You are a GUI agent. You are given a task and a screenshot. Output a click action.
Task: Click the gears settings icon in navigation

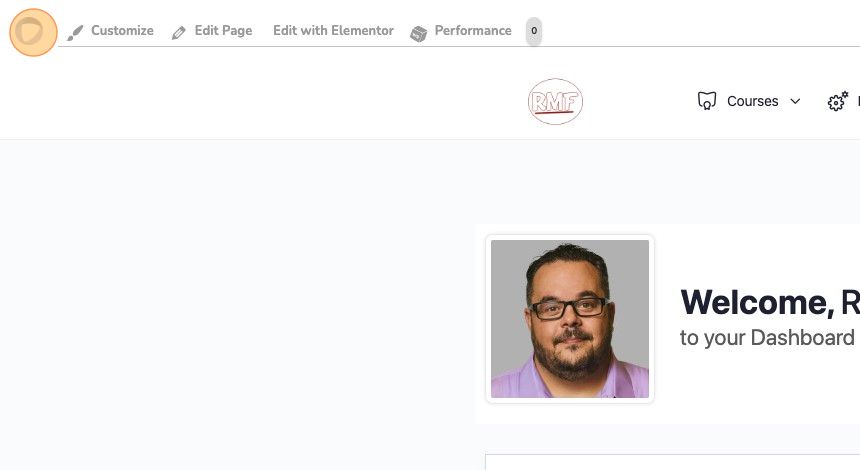(x=838, y=101)
